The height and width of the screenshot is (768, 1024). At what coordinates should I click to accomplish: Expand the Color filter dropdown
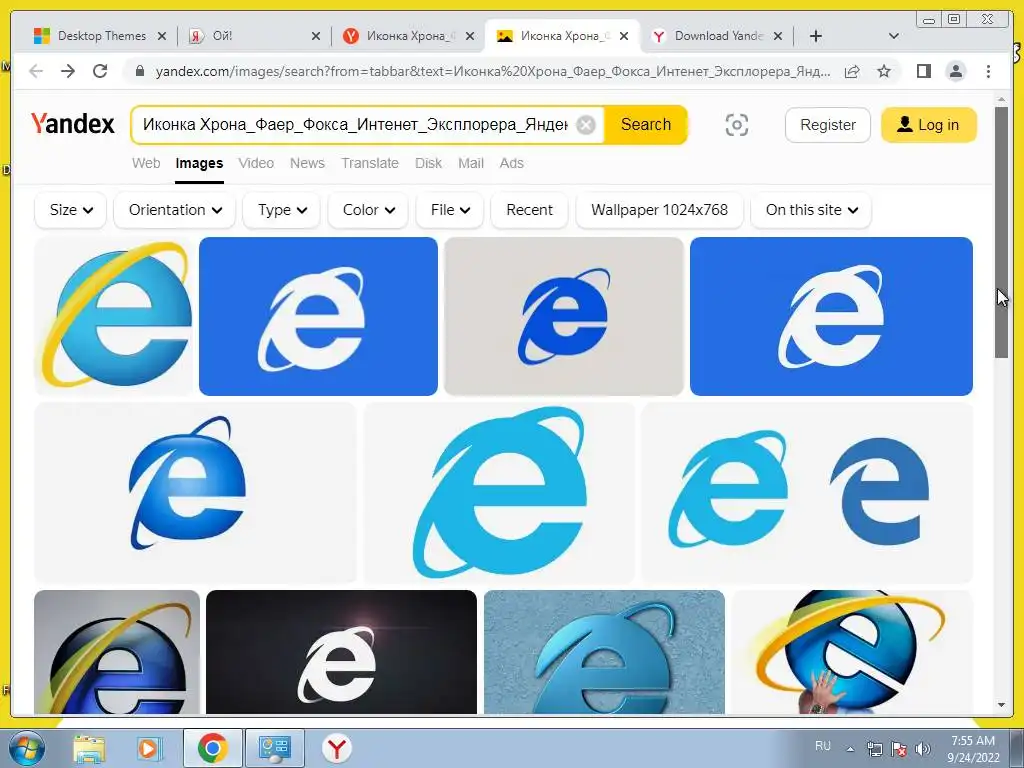tap(368, 210)
